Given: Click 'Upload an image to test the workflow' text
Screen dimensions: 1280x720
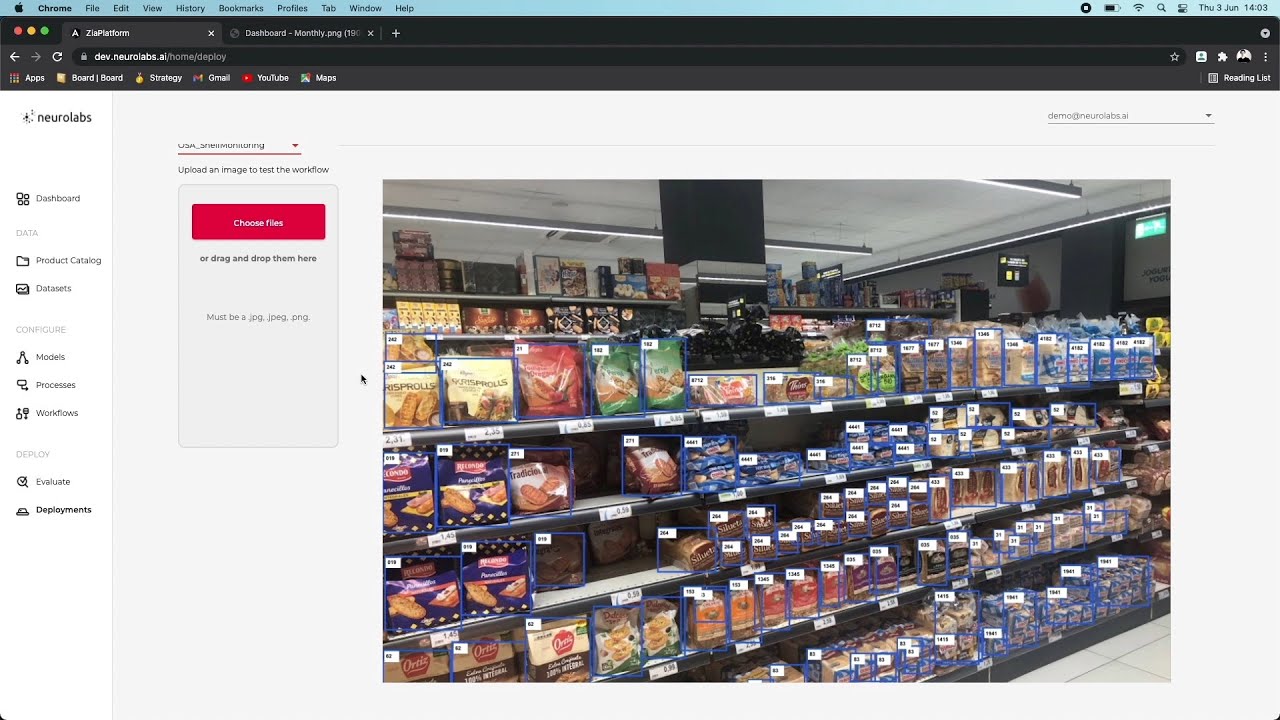Looking at the screenshot, I should pyautogui.click(x=253, y=170).
